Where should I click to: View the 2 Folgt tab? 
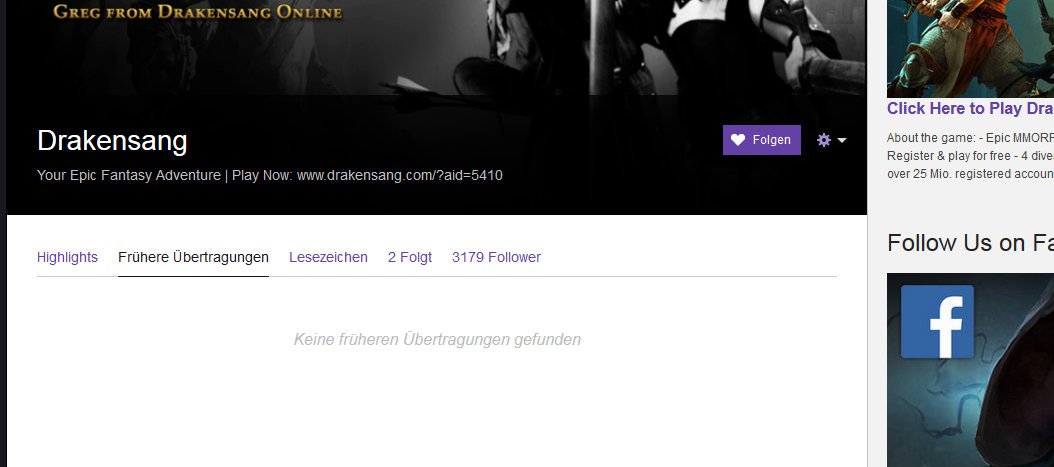click(x=410, y=257)
